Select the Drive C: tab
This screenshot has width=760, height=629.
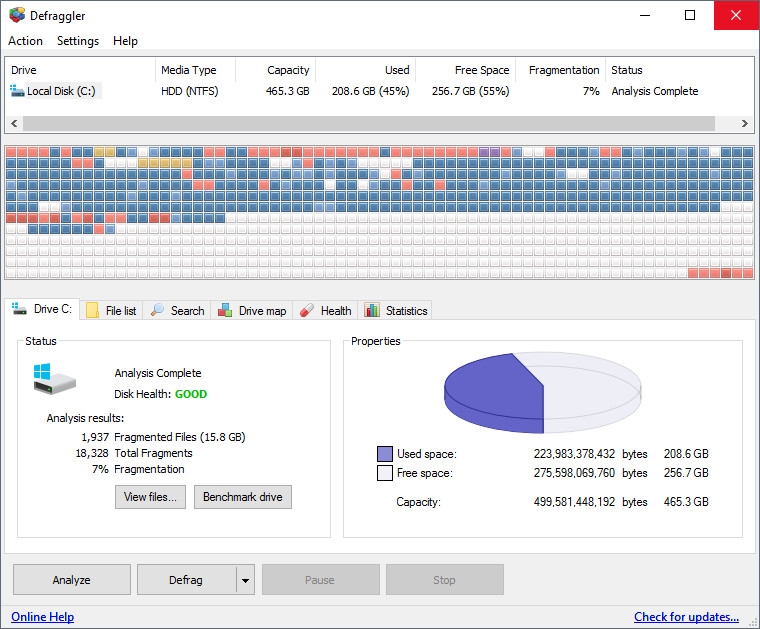[42, 309]
